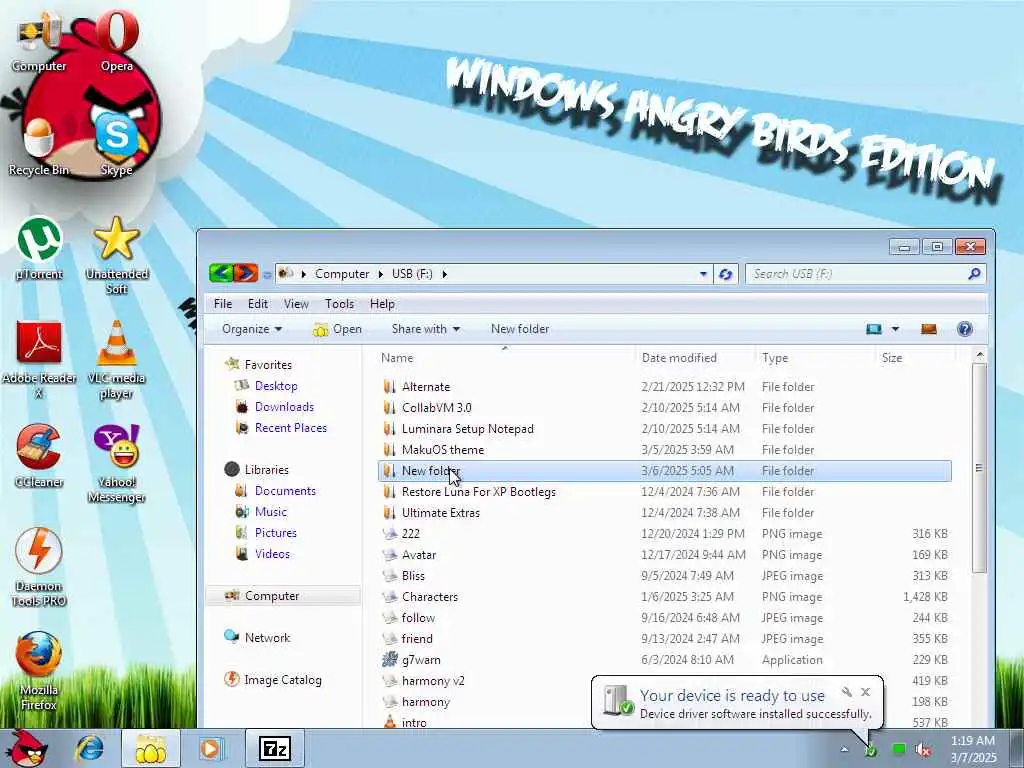Open Explorer help question mark
This screenshot has height=768, width=1024.
point(965,329)
